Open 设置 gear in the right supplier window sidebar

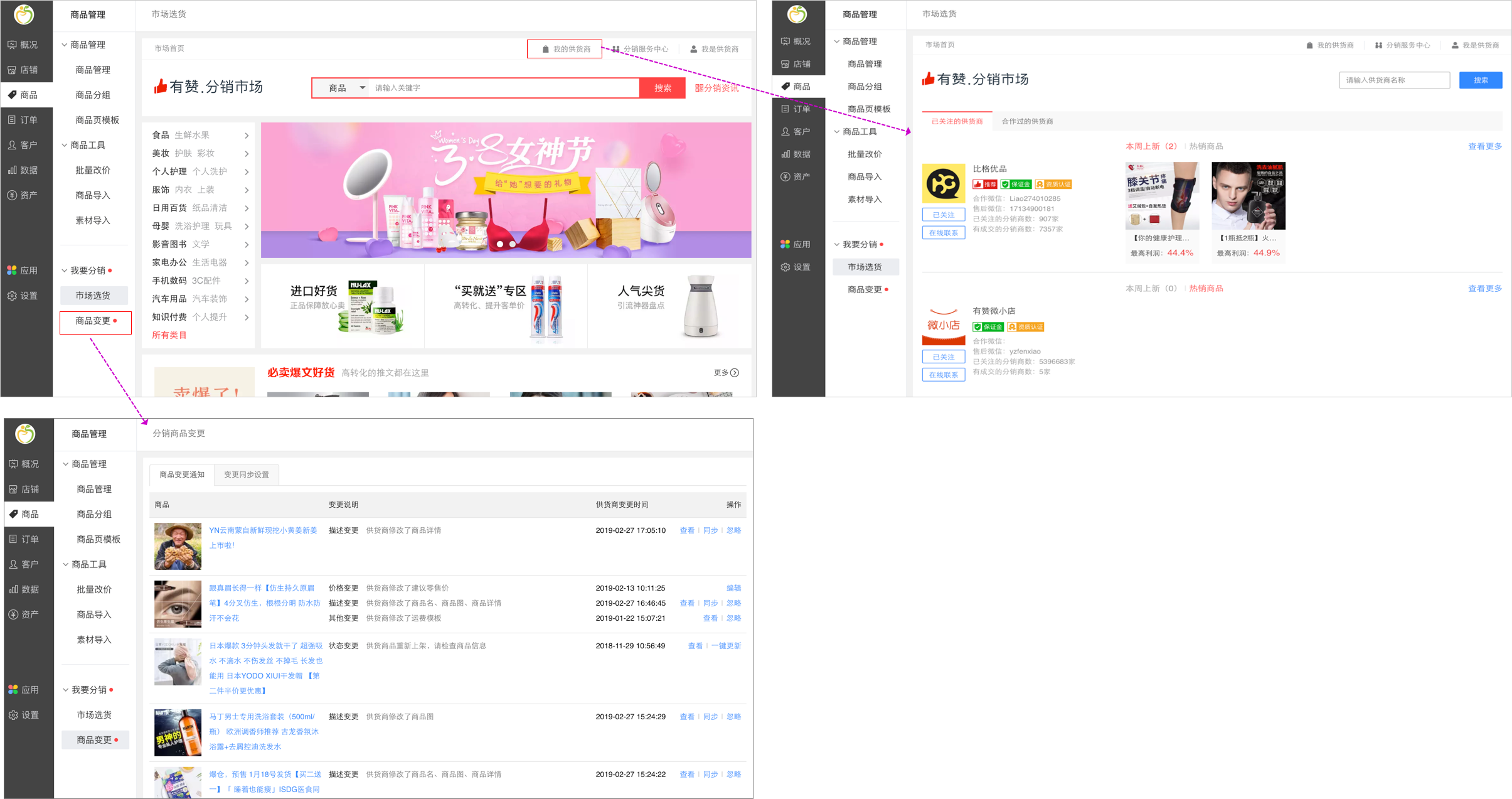click(x=785, y=267)
